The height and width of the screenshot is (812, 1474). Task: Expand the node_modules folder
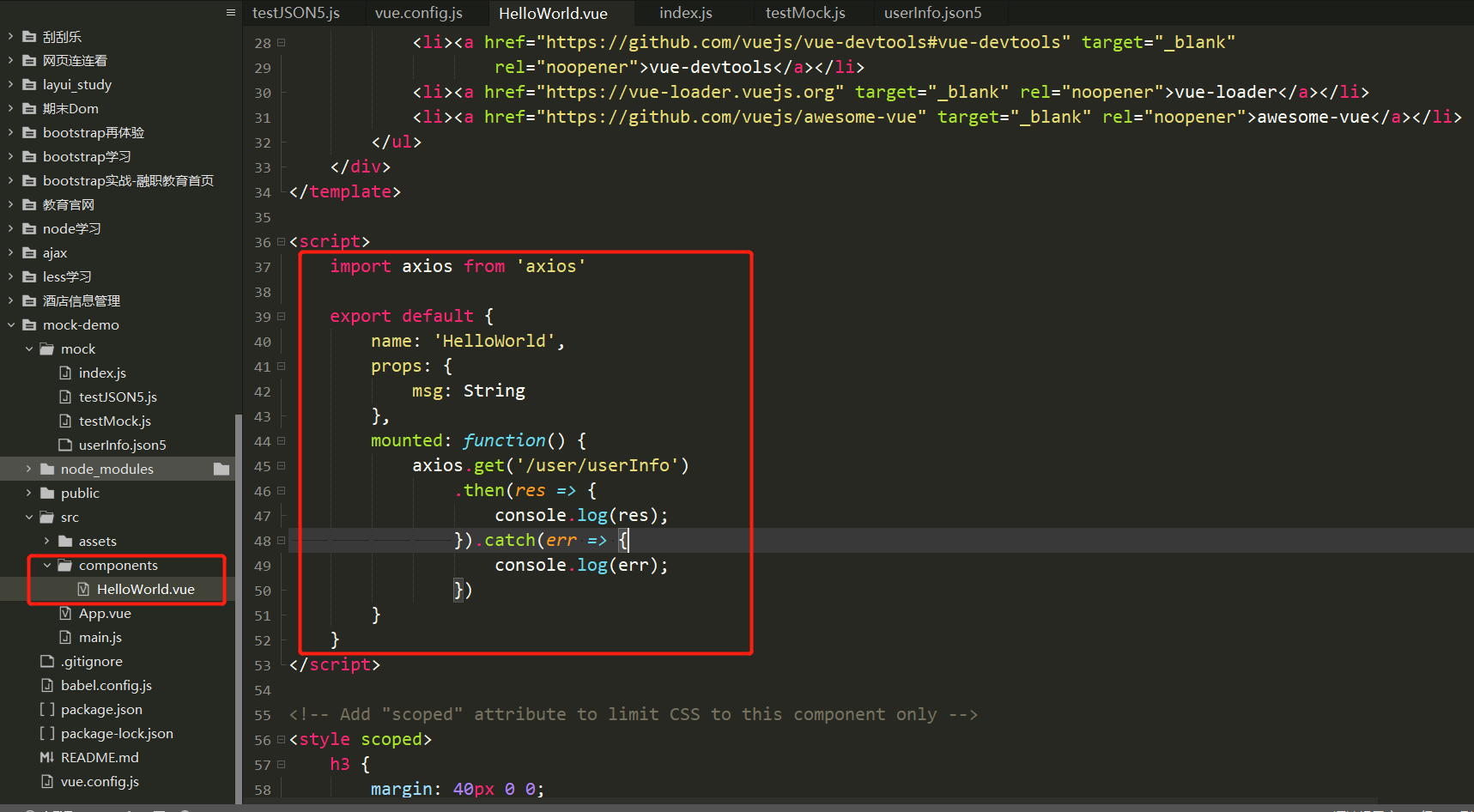point(29,470)
